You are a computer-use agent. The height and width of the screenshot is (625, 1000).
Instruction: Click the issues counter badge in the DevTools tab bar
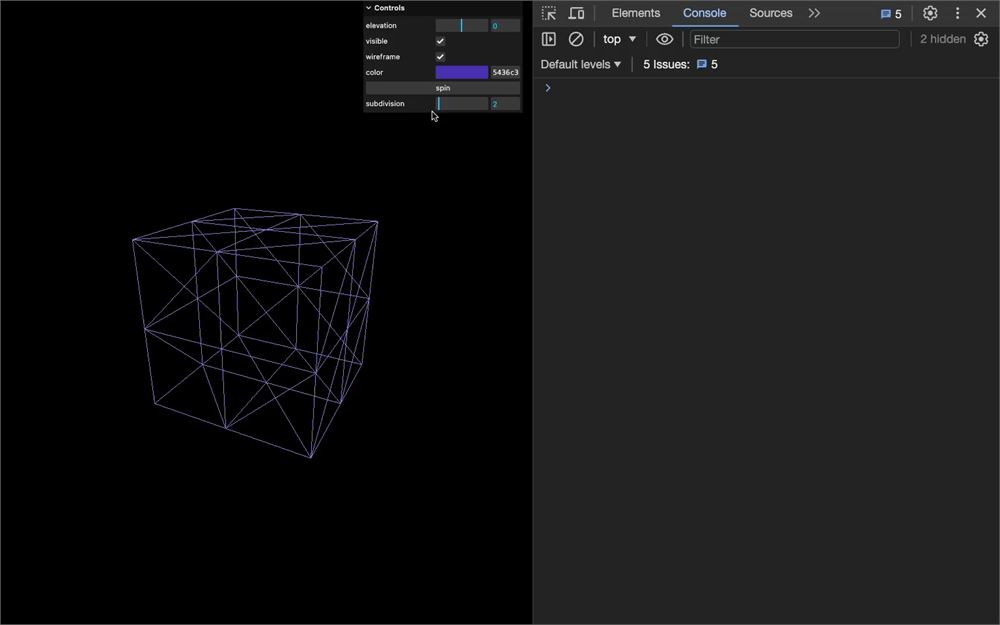891,13
